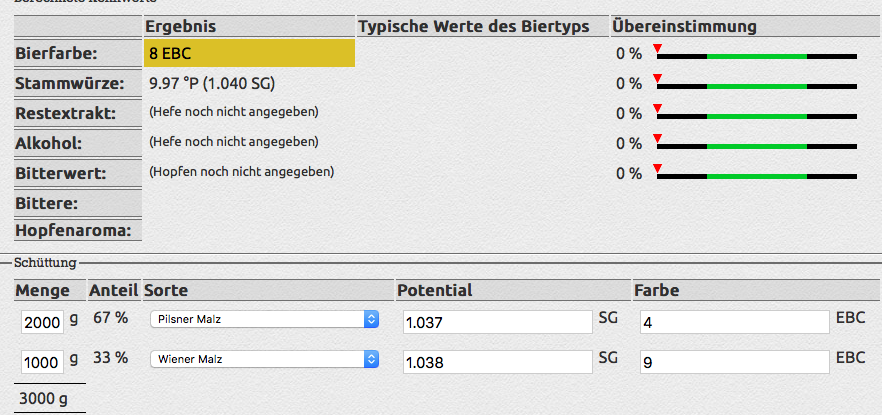The height and width of the screenshot is (415, 882).
Task: Click the yellow 8 EBC color swatch
Action: pyautogui.click(x=250, y=54)
